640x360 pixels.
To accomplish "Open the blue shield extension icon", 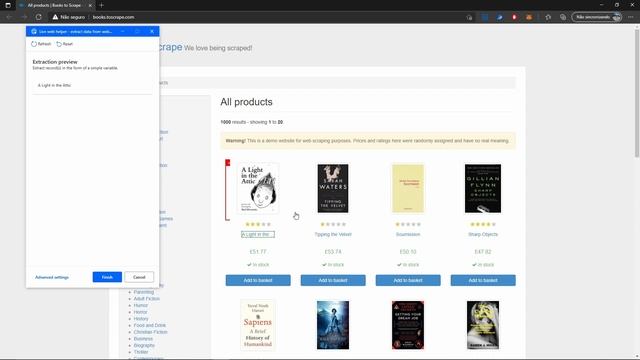I will 484,17.
